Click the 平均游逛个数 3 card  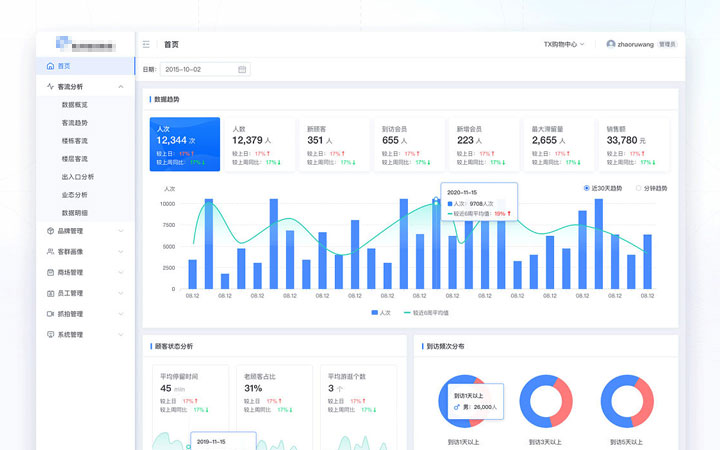(x=358, y=407)
